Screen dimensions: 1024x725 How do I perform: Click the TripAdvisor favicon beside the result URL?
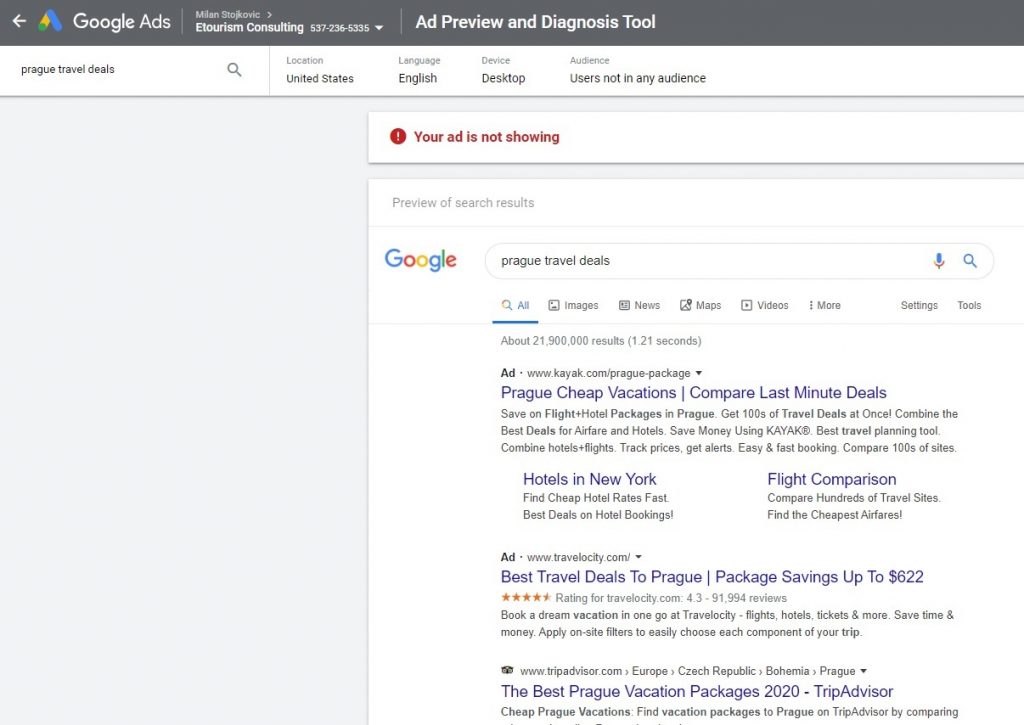tap(507, 670)
